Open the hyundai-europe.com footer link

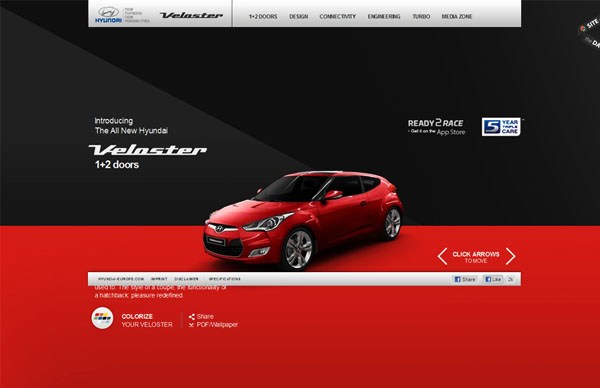click(121, 279)
